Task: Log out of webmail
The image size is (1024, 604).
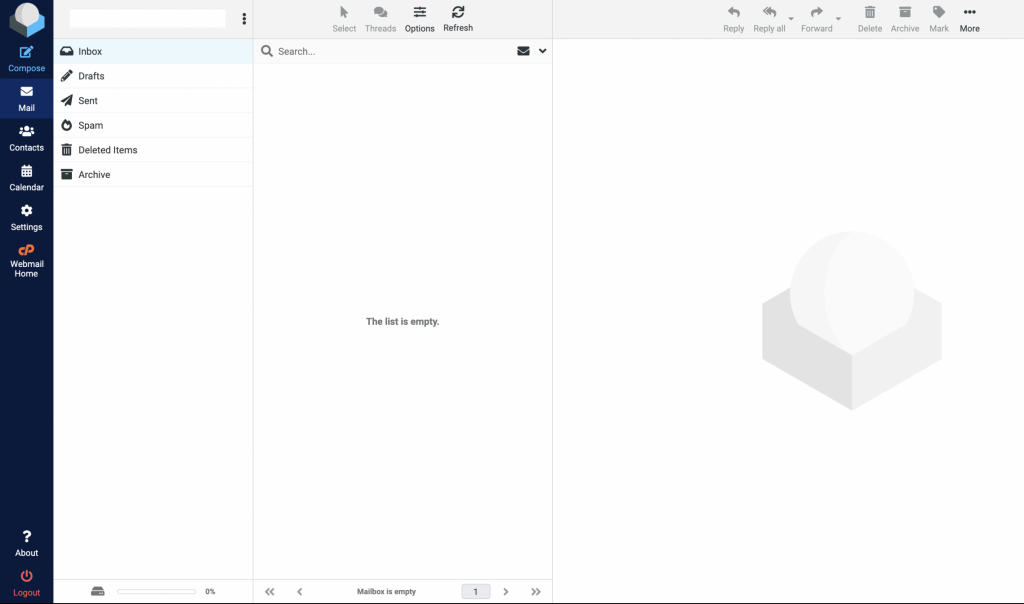Action: [x=26, y=580]
